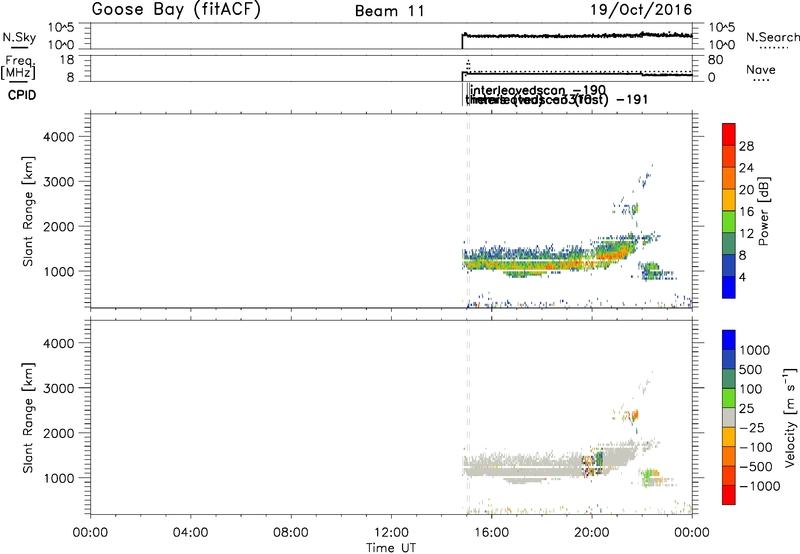Click the gray swatch on Velocity colorbar
This screenshot has width=800, height=554.
(729, 418)
